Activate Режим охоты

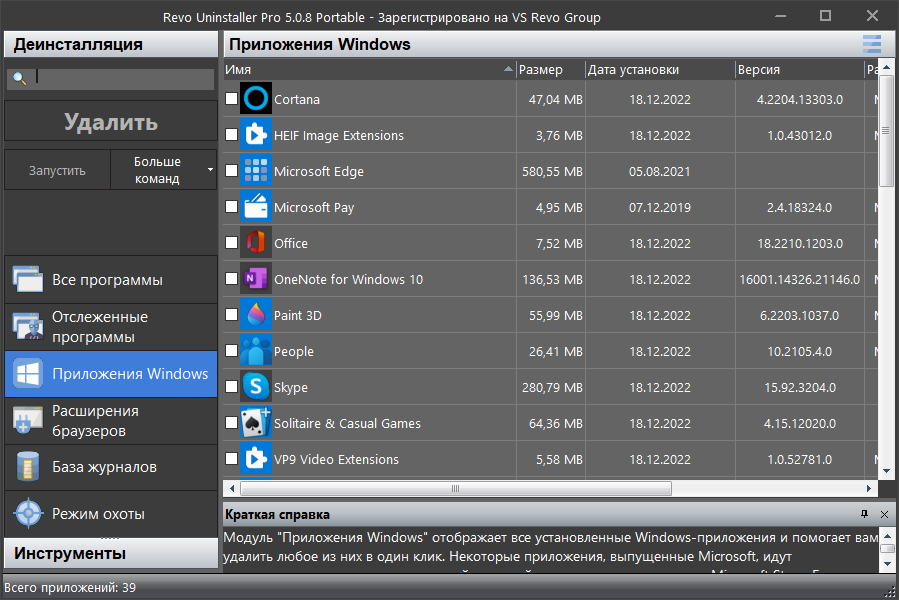[111, 514]
